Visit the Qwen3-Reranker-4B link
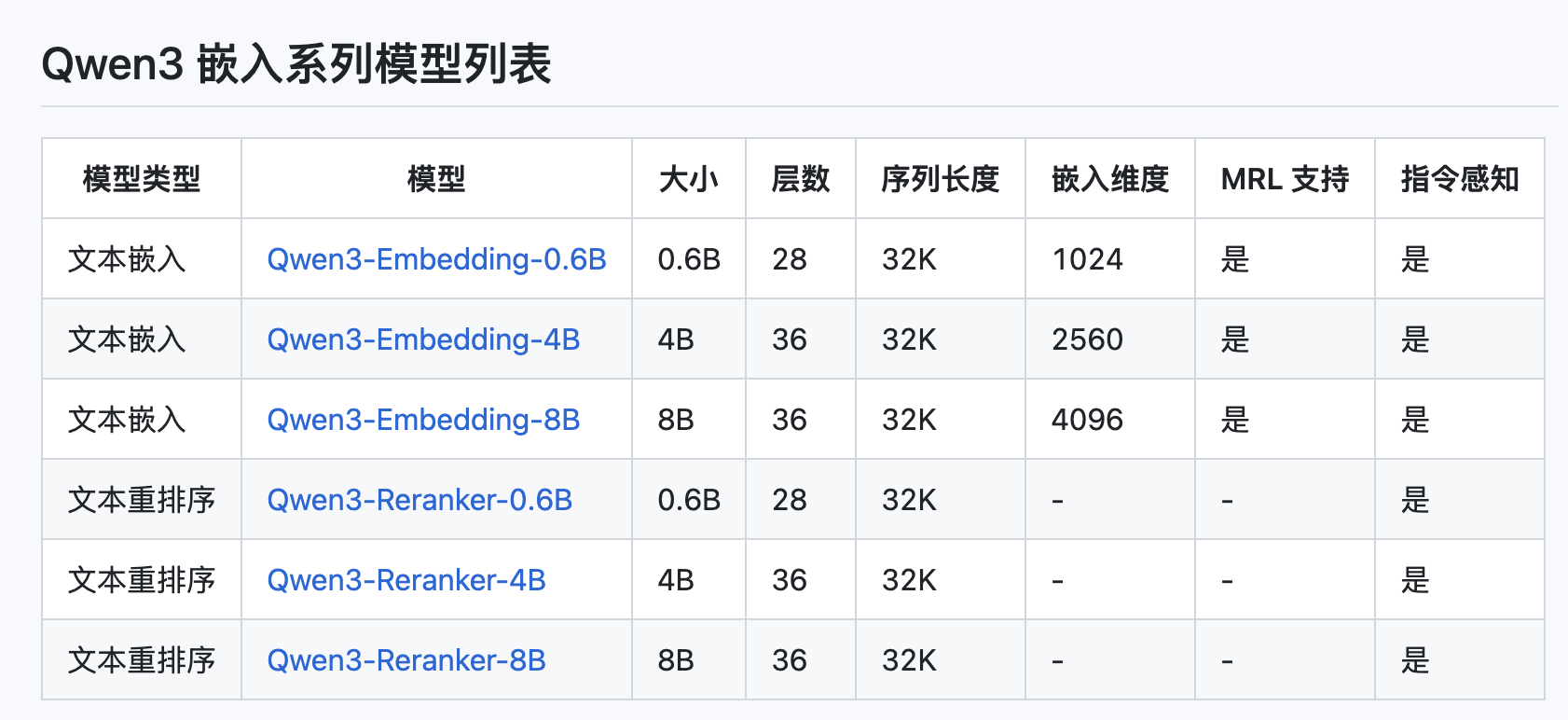Viewport: 1568px width, 720px height. click(x=406, y=580)
